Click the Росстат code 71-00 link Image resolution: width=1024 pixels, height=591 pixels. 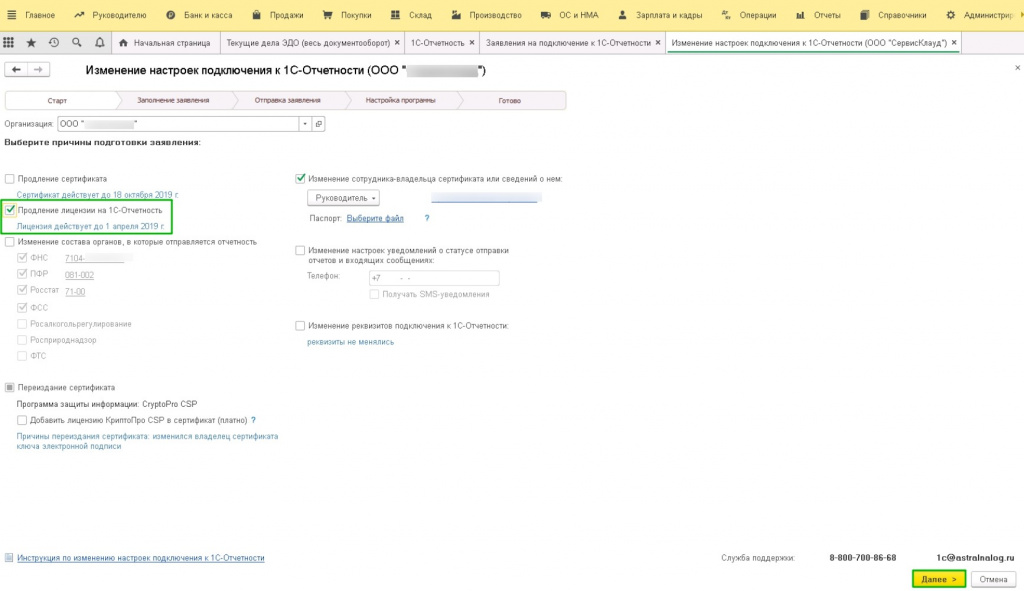click(75, 291)
